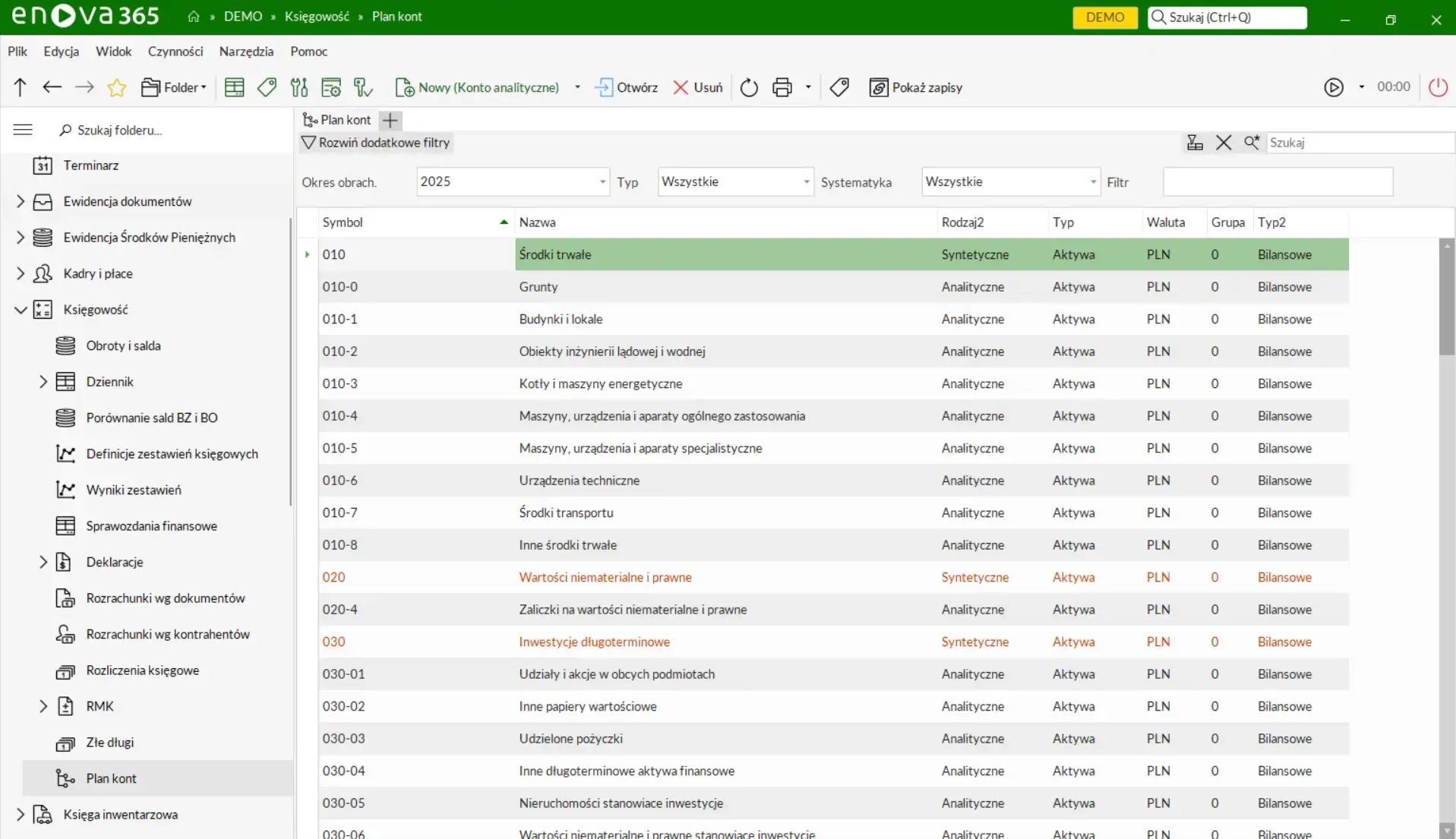Image resolution: width=1456 pixels, height=839 pixels.
Task: Open the Systematyka dropdown
Action: click(1092, 182)
